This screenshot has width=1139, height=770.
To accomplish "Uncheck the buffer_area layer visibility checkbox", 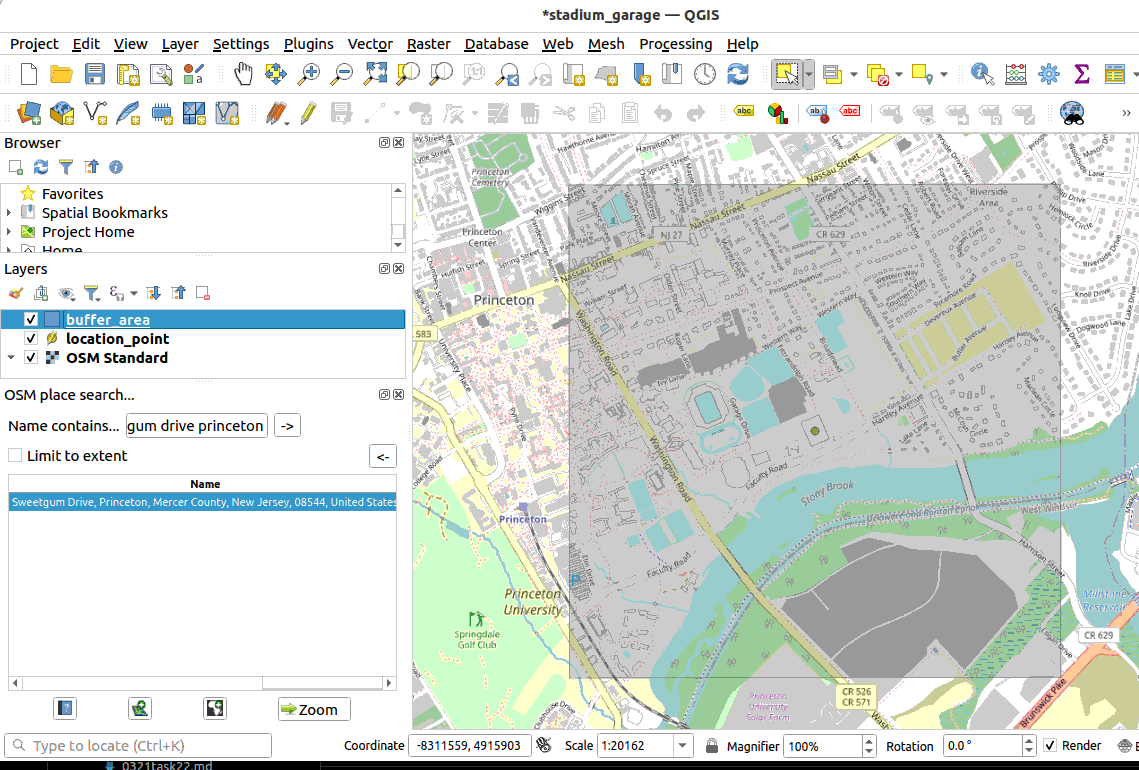I will pos(31,320).
